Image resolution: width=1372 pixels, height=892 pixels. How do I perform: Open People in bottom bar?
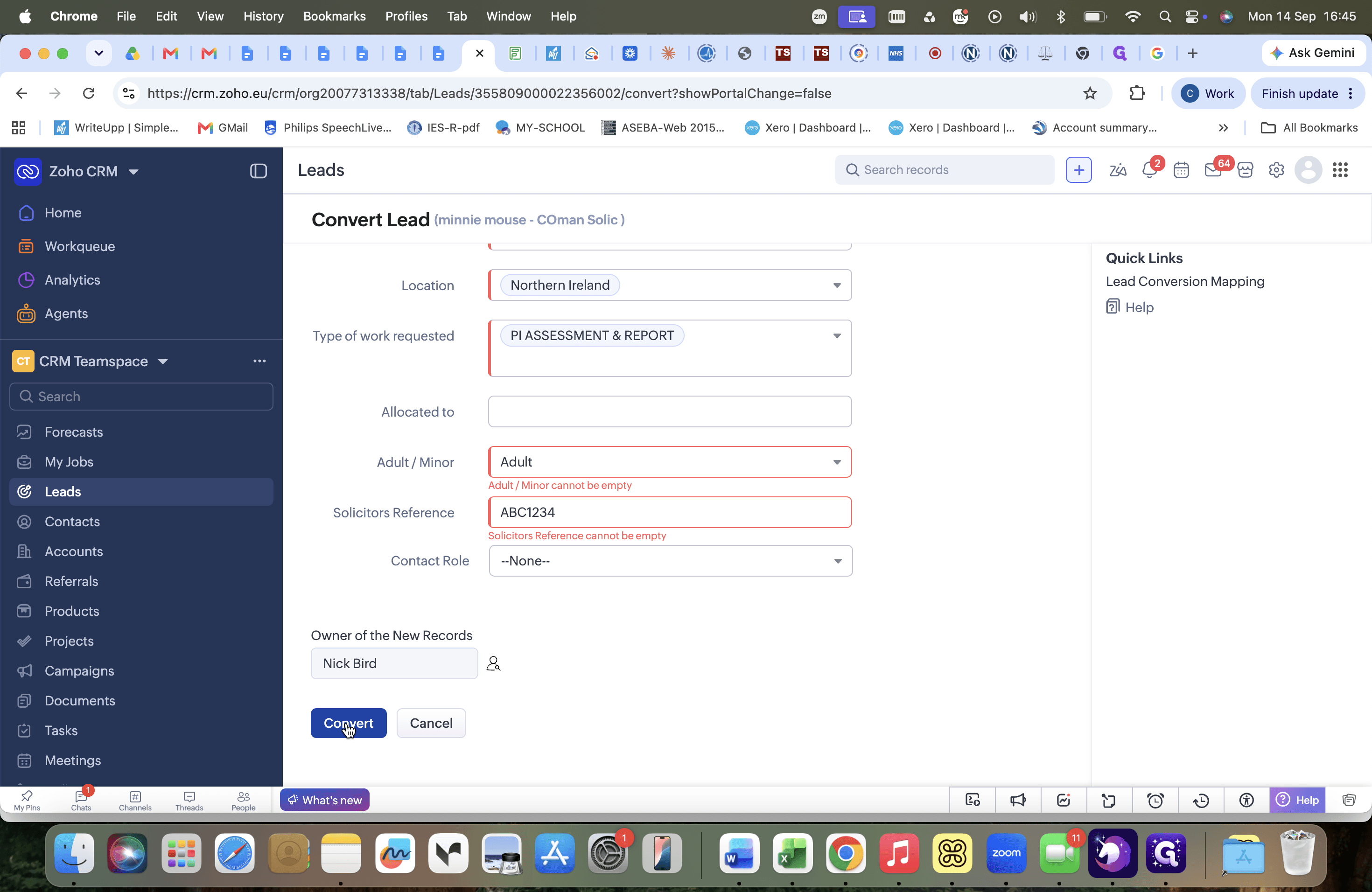(243, 801)
